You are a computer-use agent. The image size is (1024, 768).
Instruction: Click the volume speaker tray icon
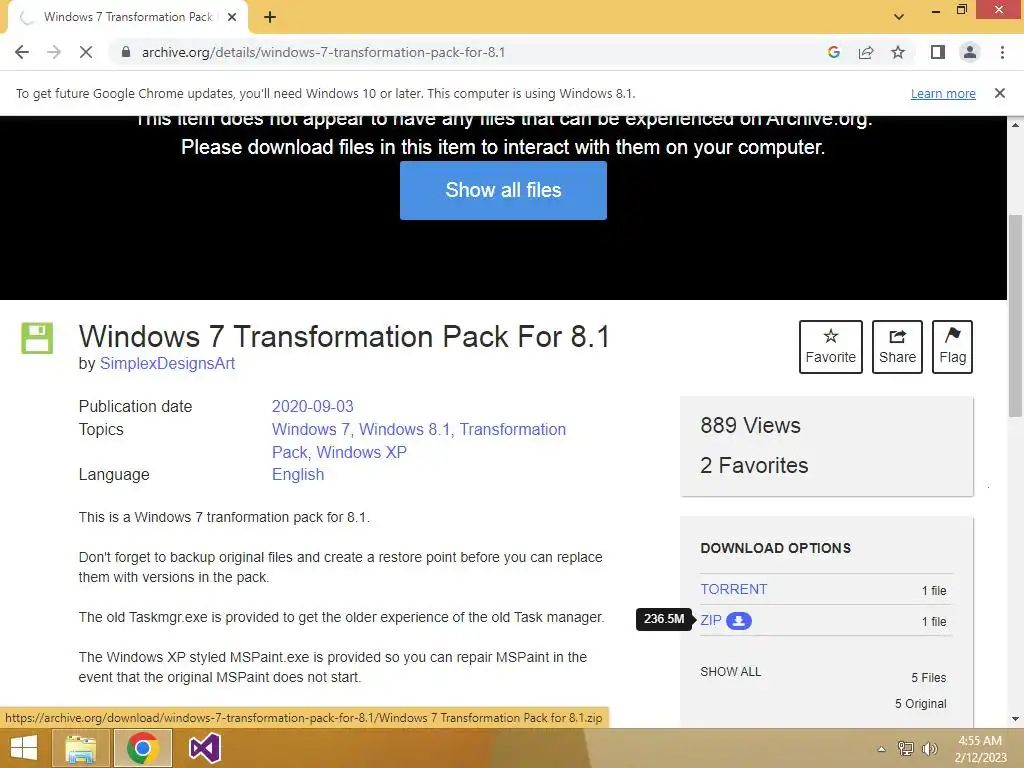coord(929,748)
